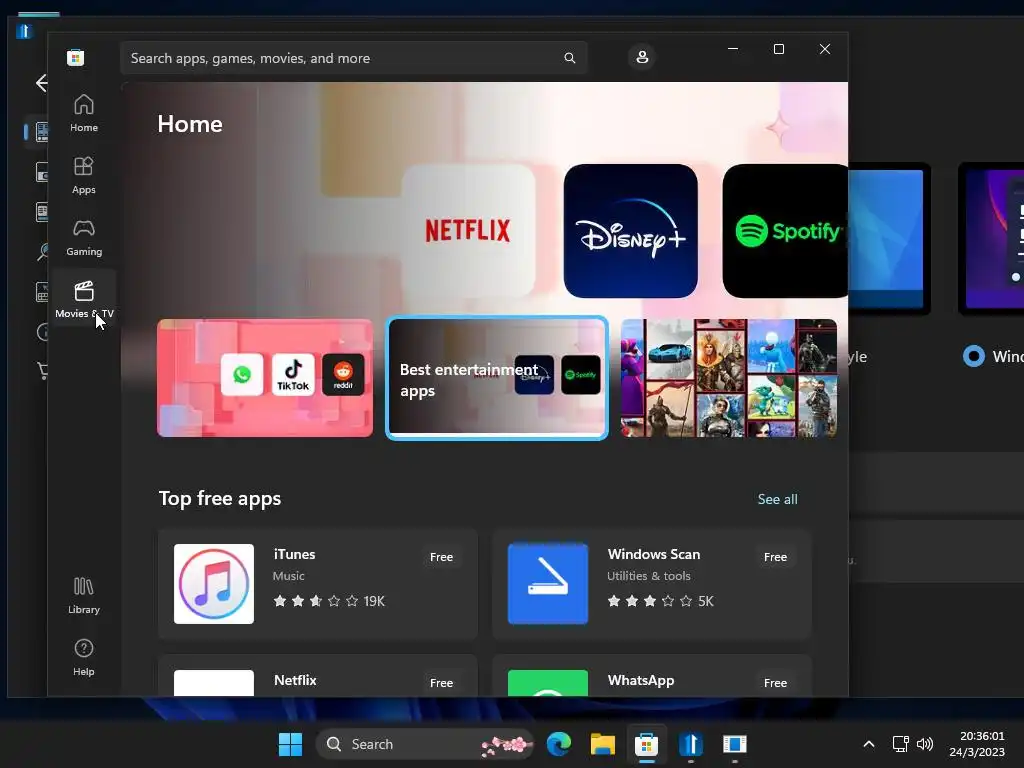Open the Library in Store sidebar
The width and height of the screenshot is (1024, 768).
click(84, 595)
